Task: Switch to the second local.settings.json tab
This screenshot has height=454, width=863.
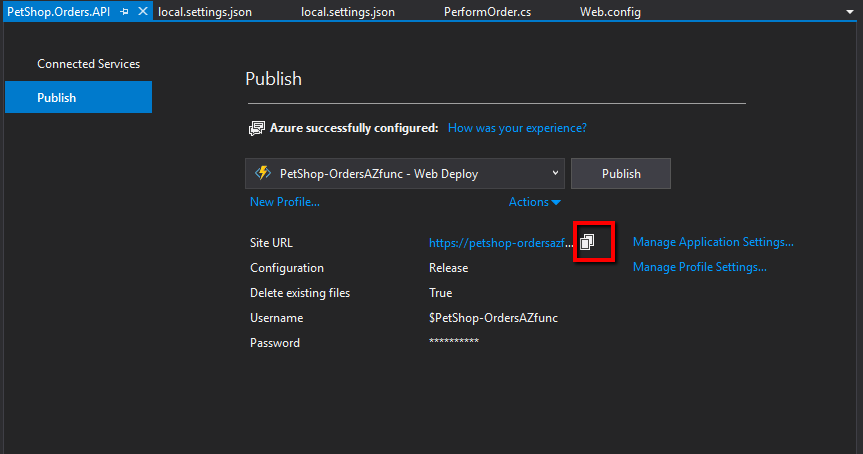Action: pyautogui.click(x=348, y=12)
